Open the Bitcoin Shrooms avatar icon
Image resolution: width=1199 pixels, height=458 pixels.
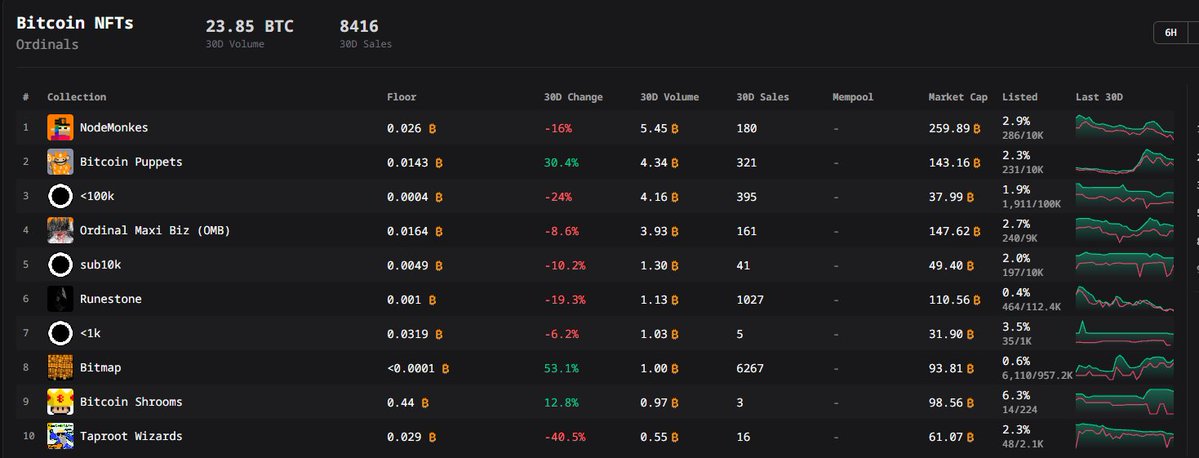click(60, 401)
